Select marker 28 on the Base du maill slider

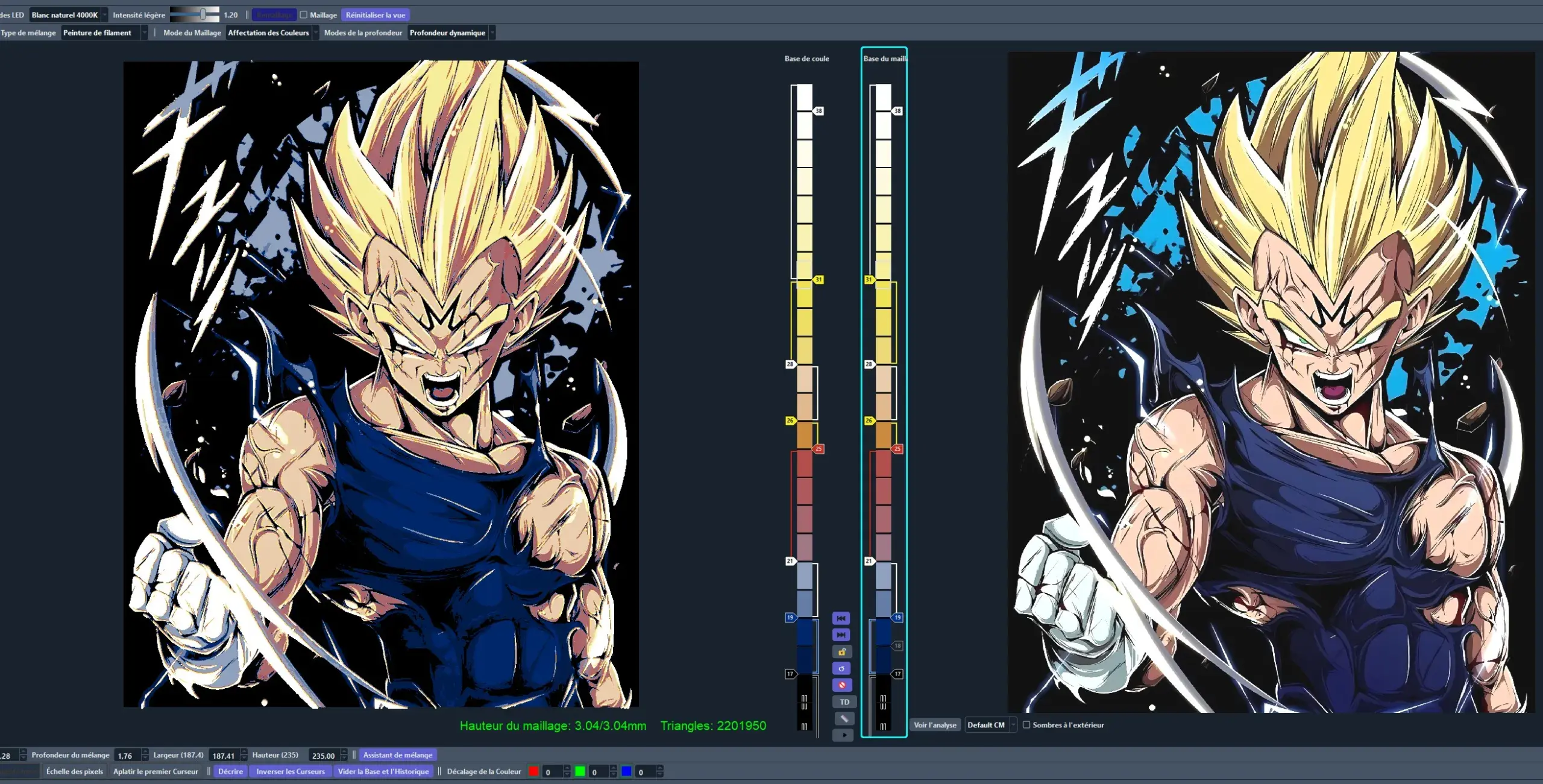(x=869, y=365)
